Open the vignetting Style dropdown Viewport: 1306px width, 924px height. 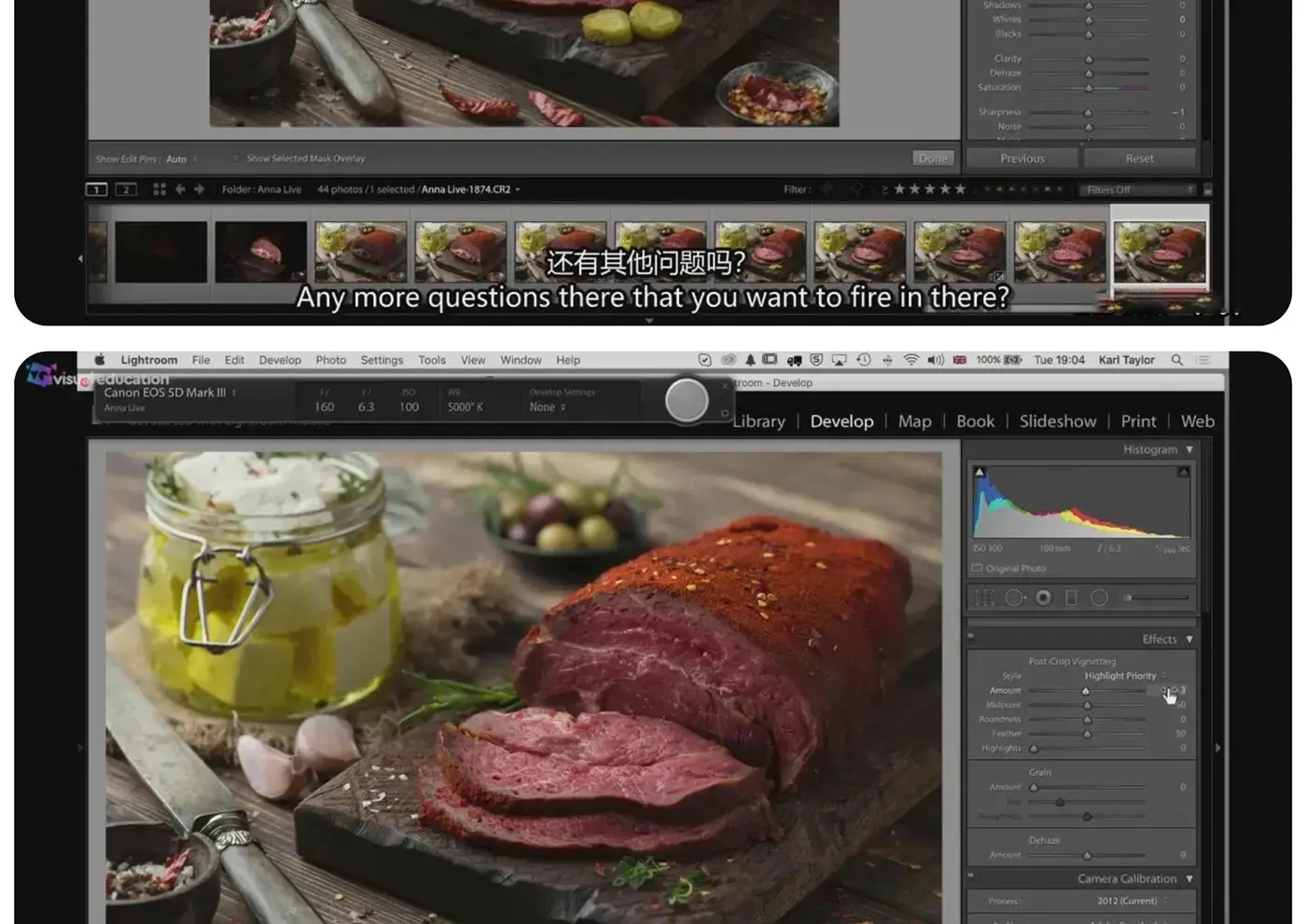(1125, 676)
